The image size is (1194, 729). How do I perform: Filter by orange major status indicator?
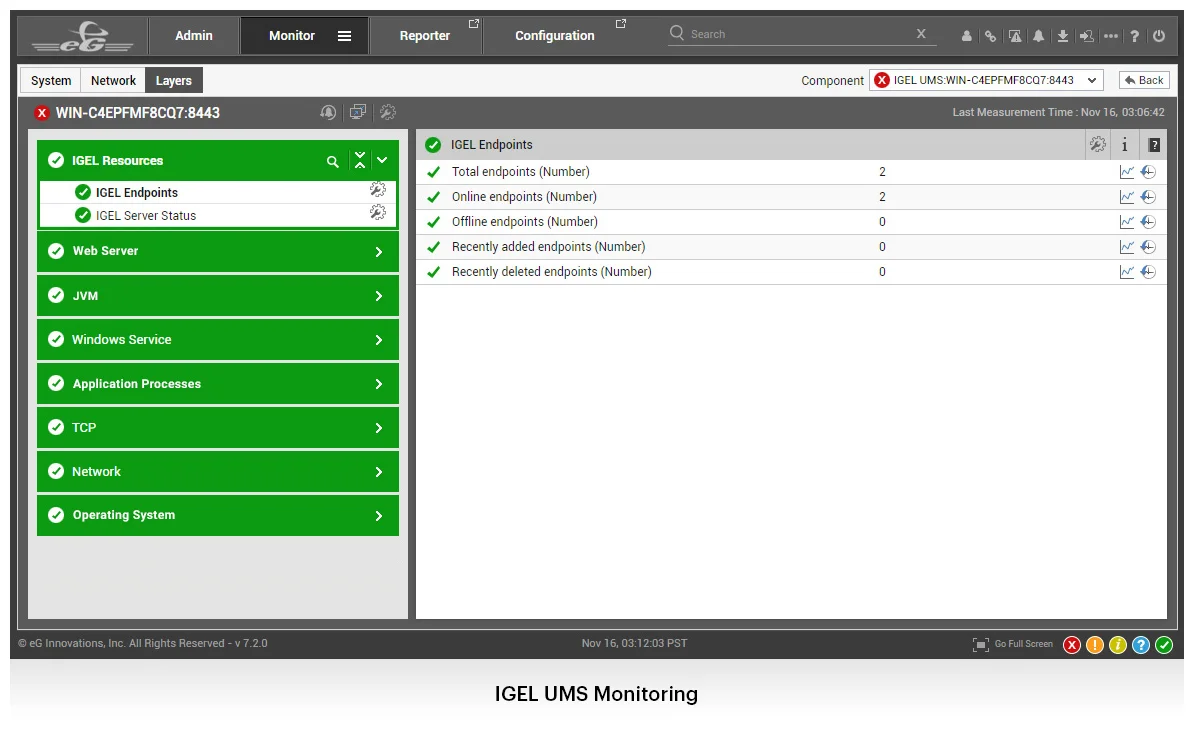[x=1095, y=645]
